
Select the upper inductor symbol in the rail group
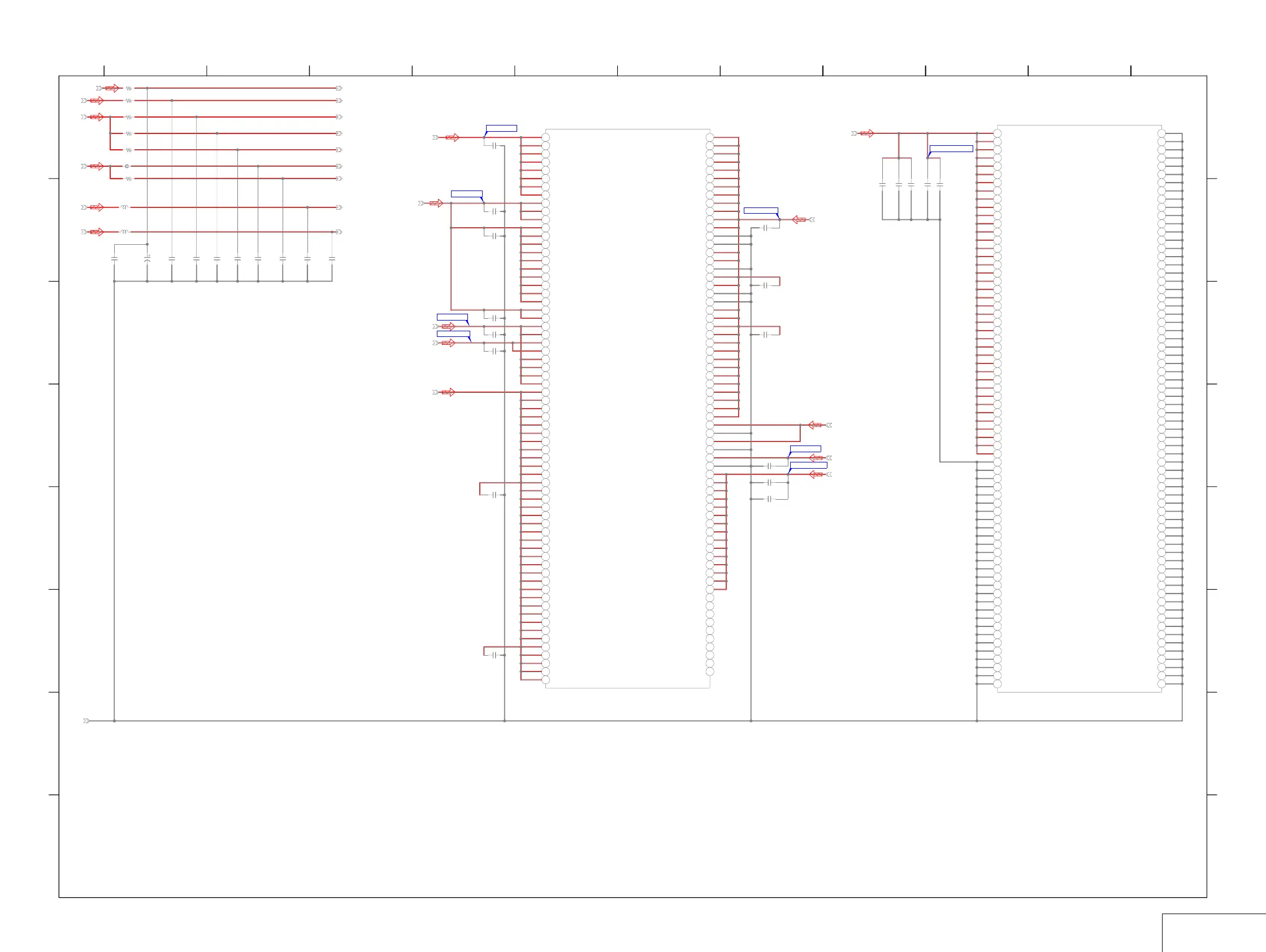(124, 207)
